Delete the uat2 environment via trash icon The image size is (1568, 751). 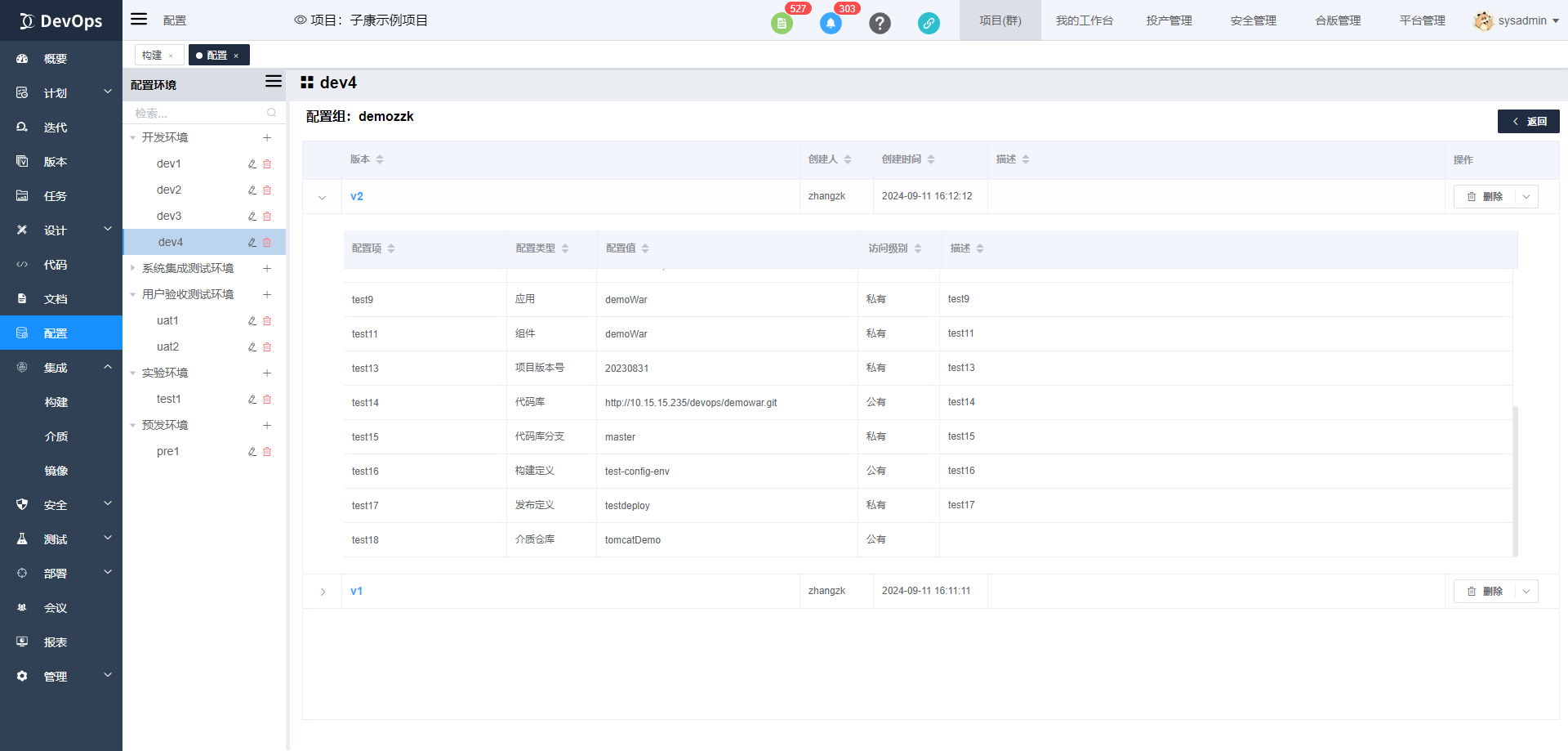[267, 347]
